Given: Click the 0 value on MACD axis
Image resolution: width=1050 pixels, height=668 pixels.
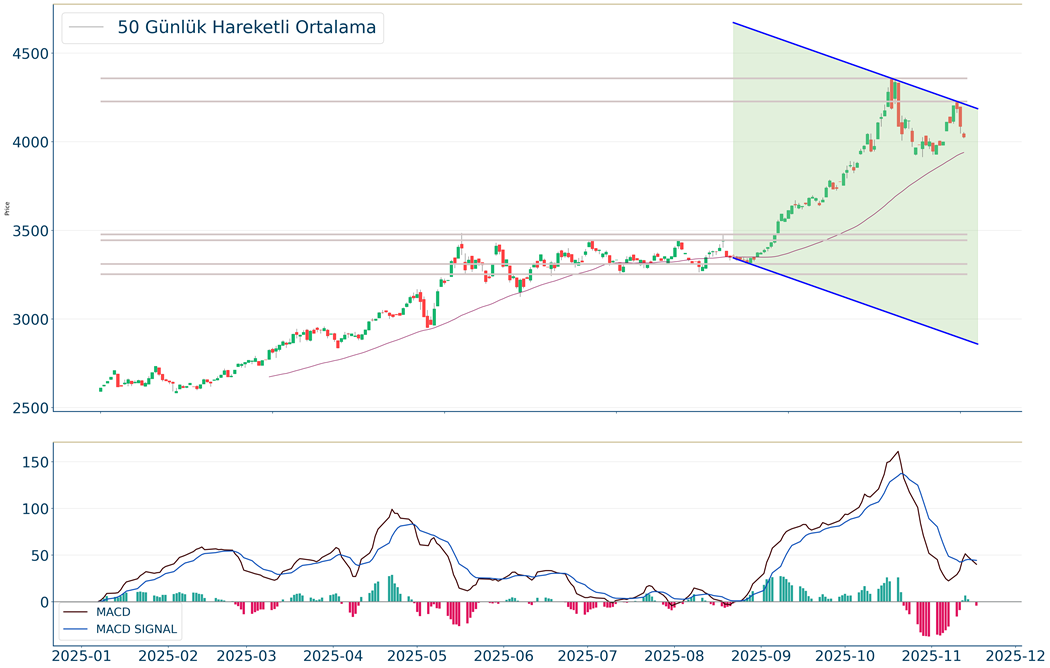Looking at the screenshot, I should click(41, 602).
